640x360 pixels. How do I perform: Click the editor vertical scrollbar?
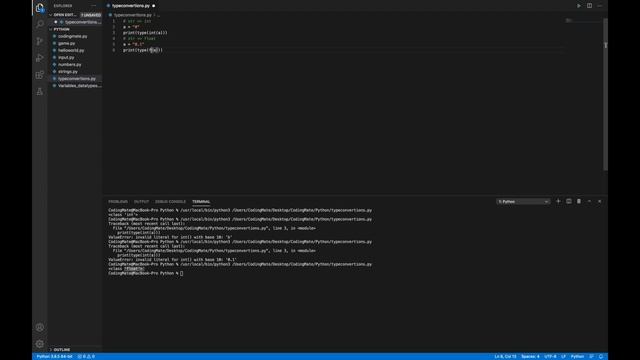[x=605, y=94]
